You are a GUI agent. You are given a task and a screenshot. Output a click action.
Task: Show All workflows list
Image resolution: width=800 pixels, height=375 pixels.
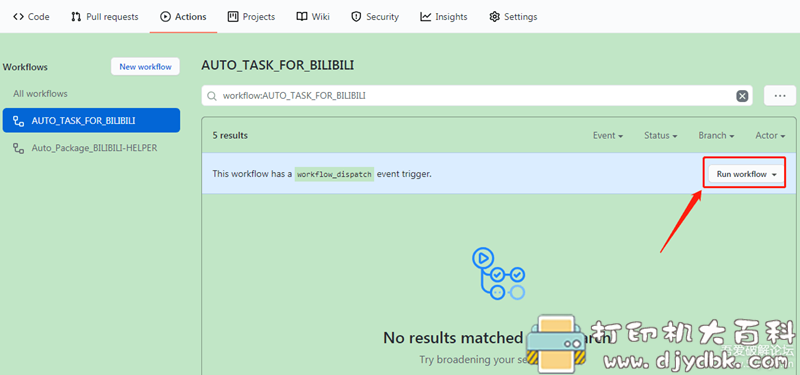pos(40,94)
